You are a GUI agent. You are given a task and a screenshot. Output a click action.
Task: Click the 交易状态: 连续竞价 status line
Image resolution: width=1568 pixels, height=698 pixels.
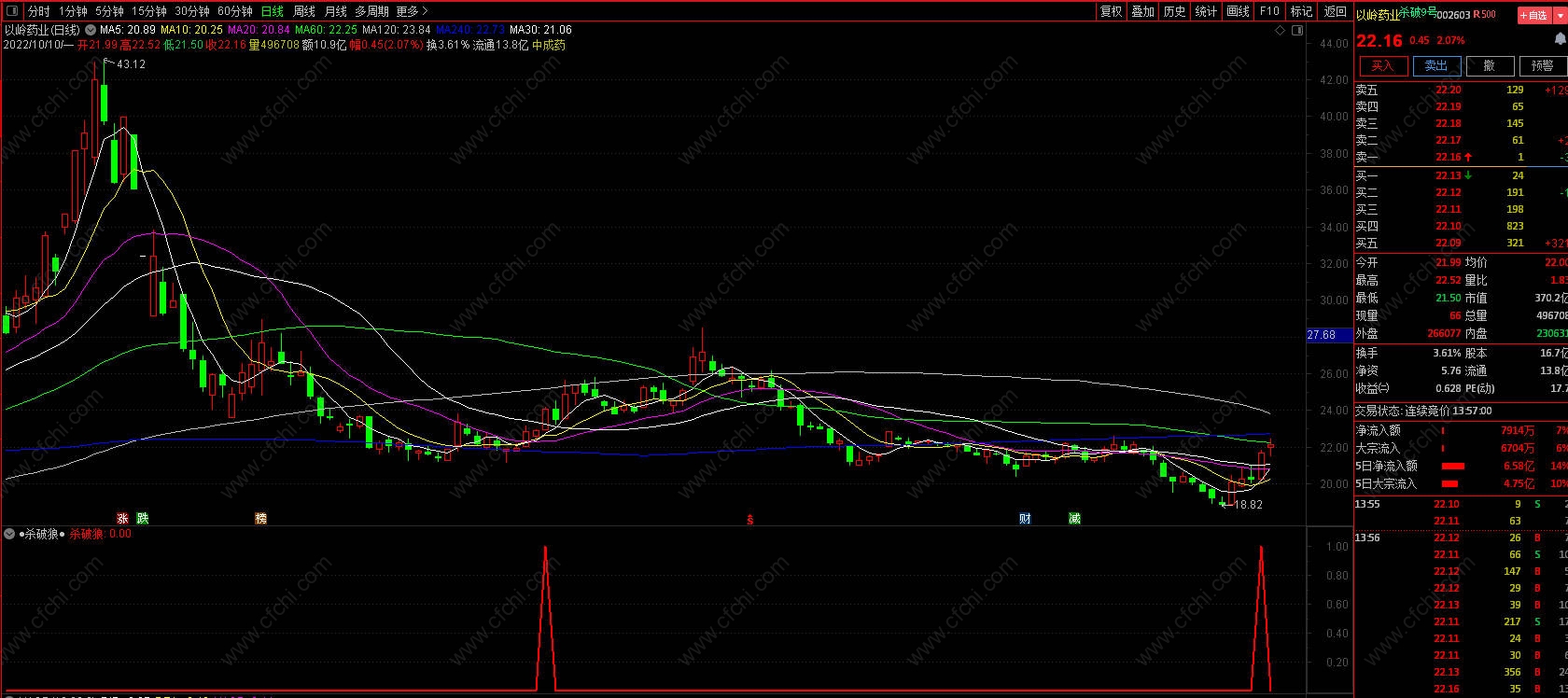click(1423, 411)
